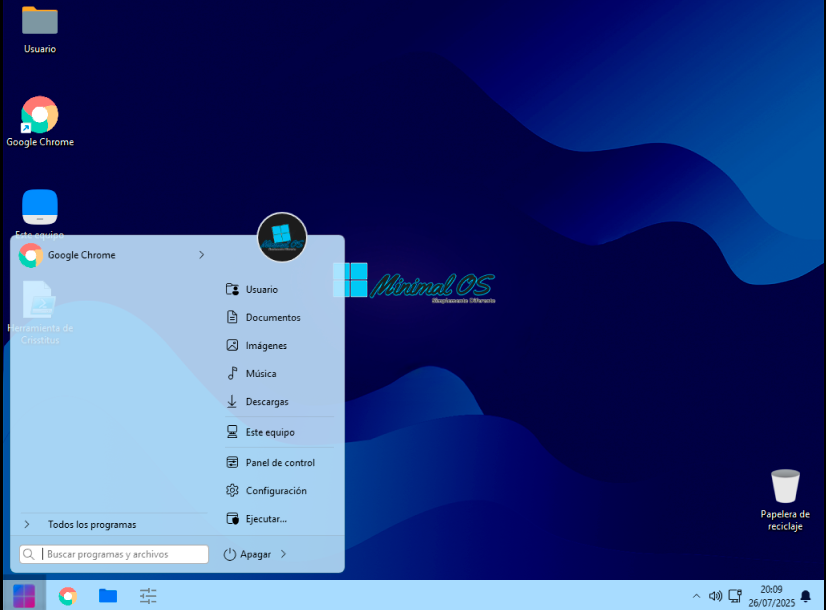Open Imágenes in the Start menu
This screenshot has width=826, height=610.
(x=280, y=346)
